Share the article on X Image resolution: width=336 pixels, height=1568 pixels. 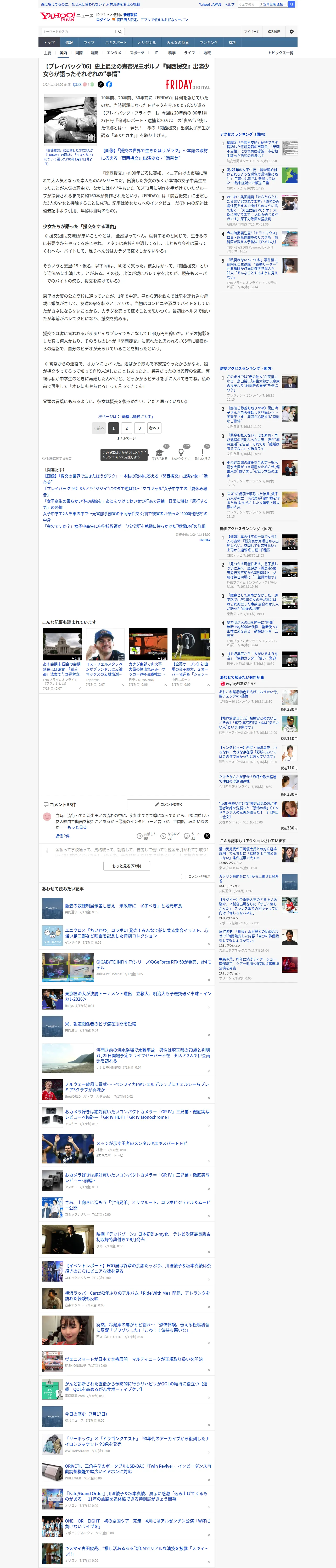(101, 85)
